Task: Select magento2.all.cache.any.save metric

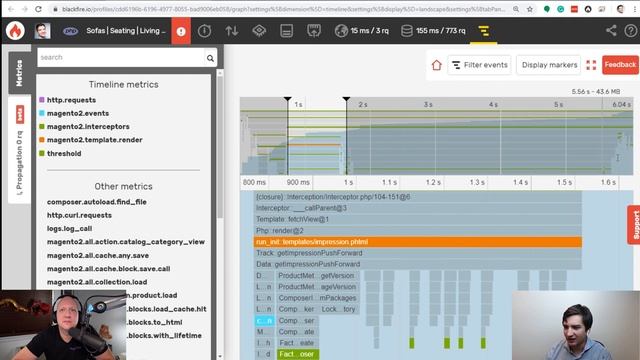Action: (98, 256)
